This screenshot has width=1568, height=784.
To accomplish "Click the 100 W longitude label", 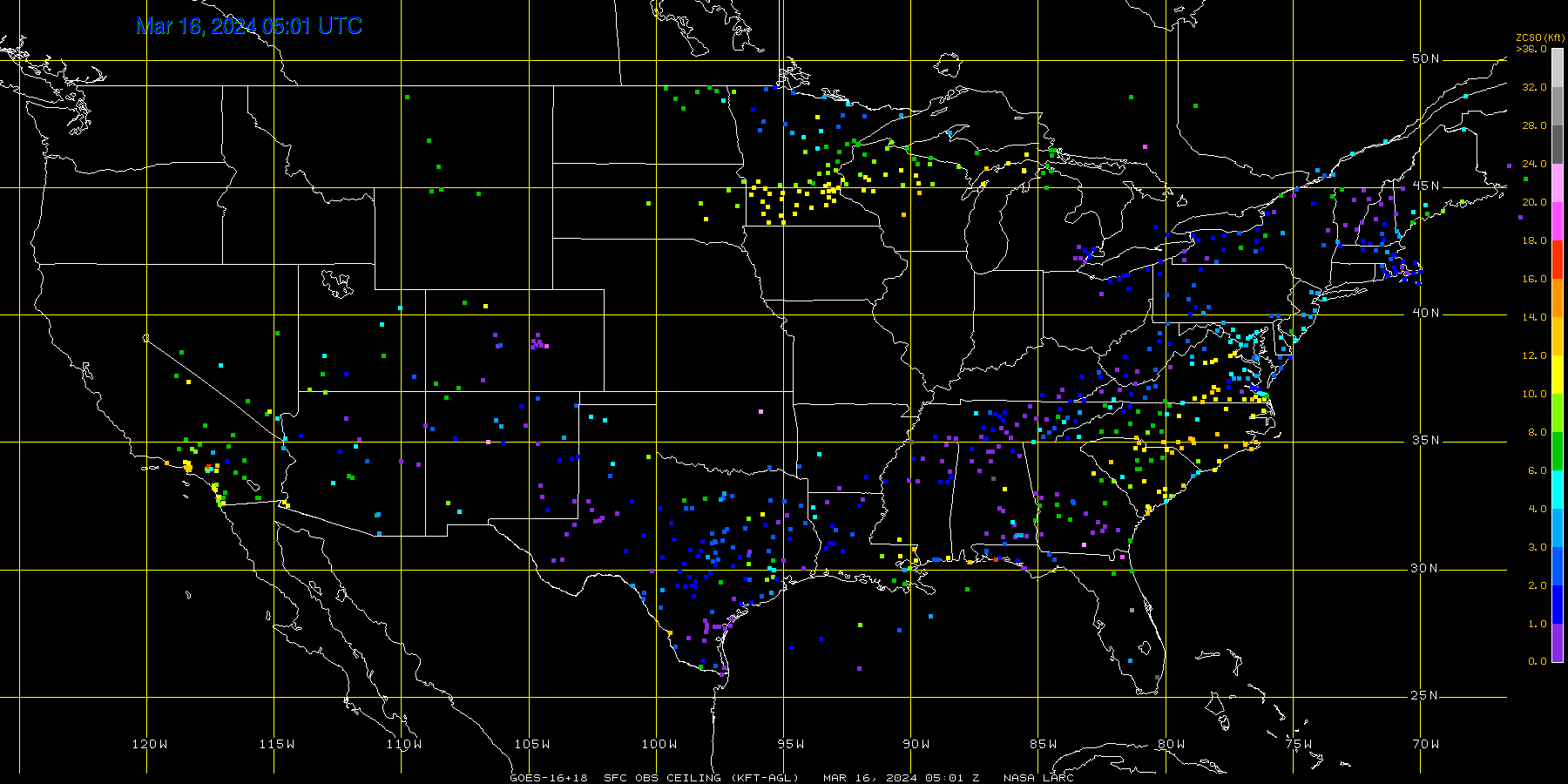I will point(659,744).
